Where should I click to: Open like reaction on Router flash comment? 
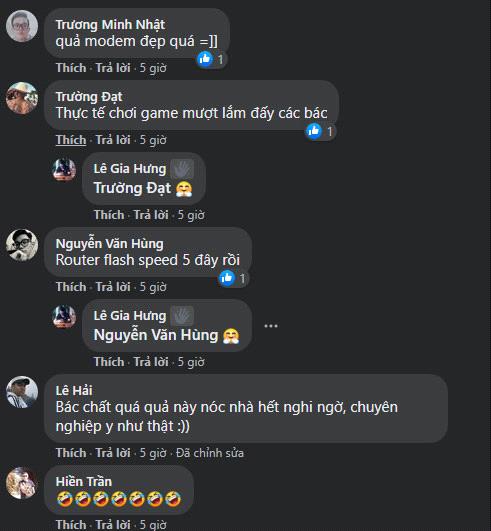(x=227, y=278)
